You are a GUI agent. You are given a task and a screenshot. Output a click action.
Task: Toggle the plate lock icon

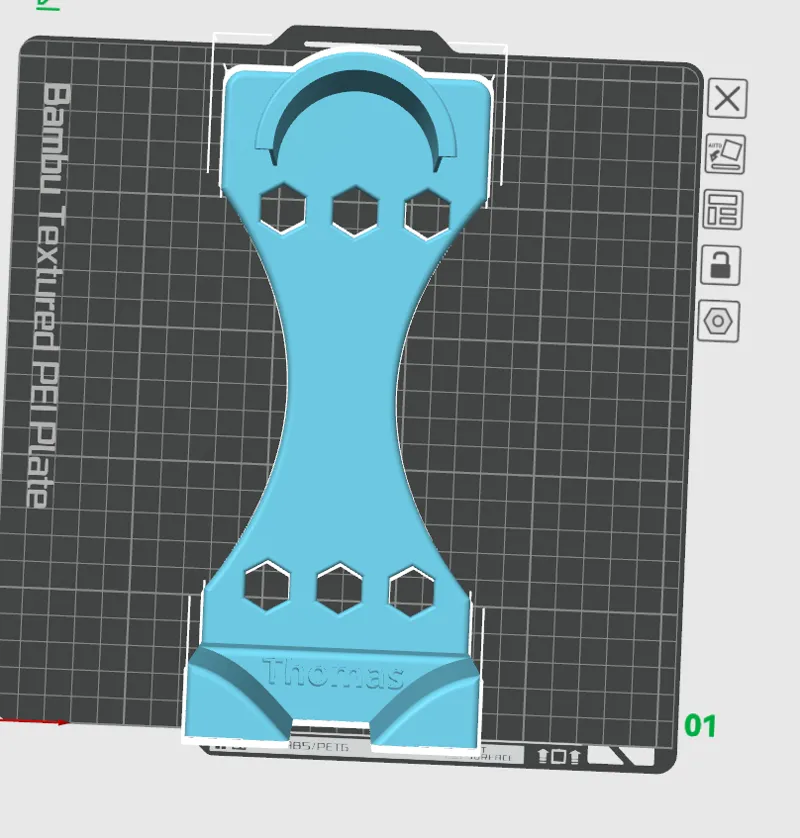(720, 265)
